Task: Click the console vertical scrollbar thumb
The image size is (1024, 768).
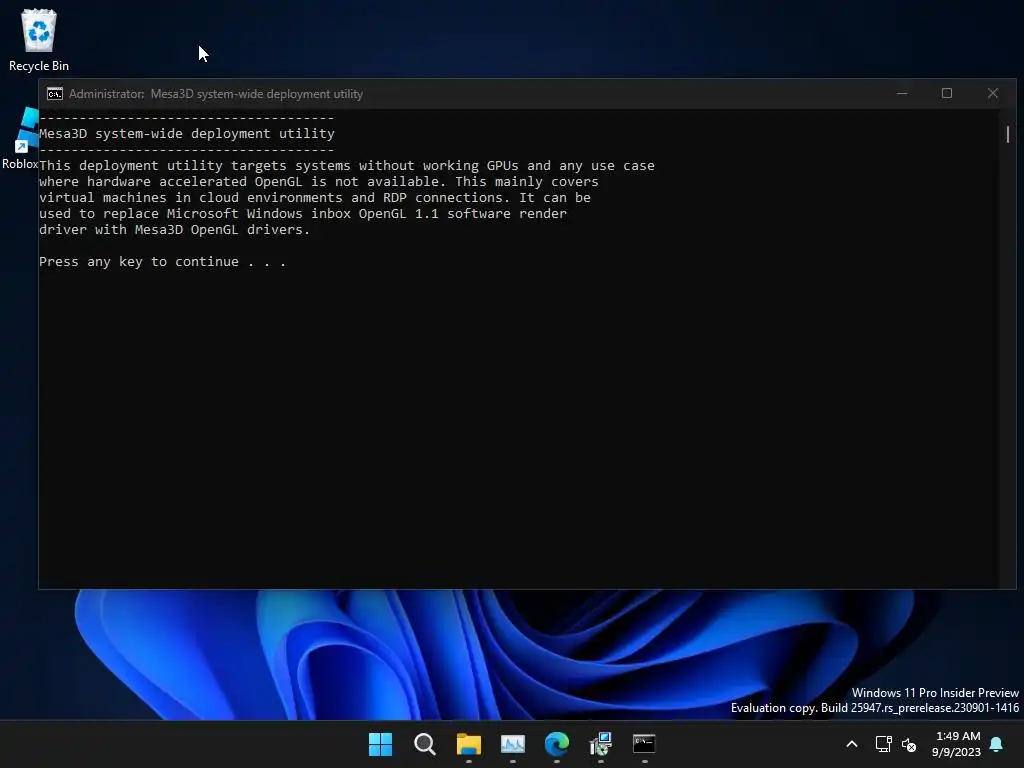Action: (1008, 135)
